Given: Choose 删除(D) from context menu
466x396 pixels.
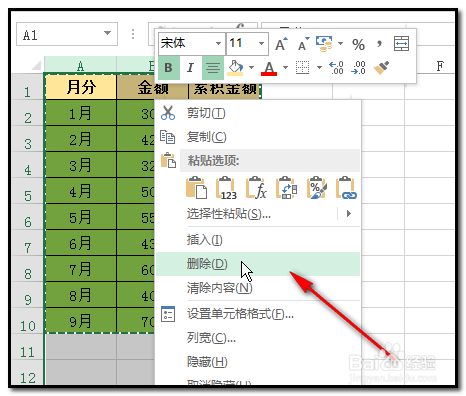Looking at the screenshot, I should pos(258,264).
